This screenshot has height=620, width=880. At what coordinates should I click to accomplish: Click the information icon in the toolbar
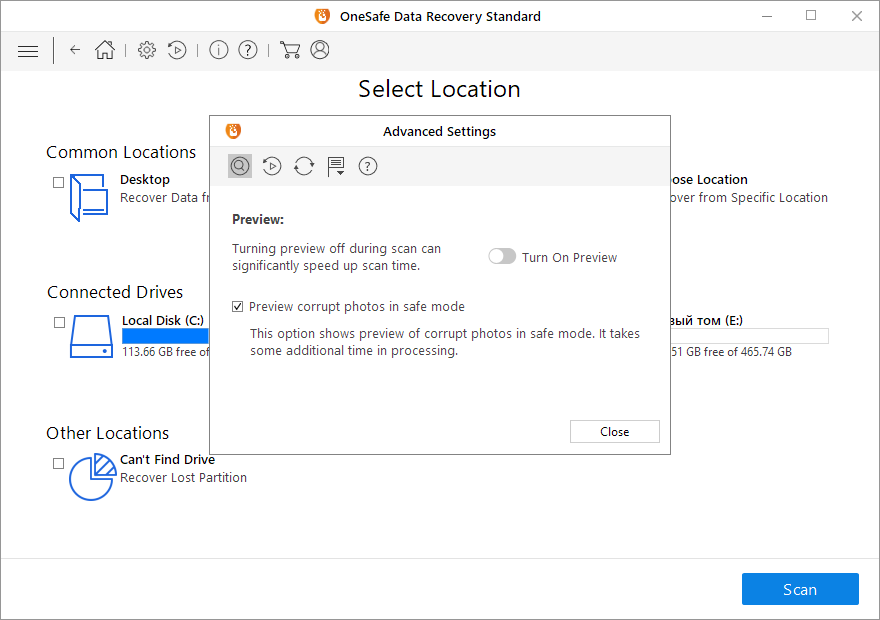click(x=218, y=49)
